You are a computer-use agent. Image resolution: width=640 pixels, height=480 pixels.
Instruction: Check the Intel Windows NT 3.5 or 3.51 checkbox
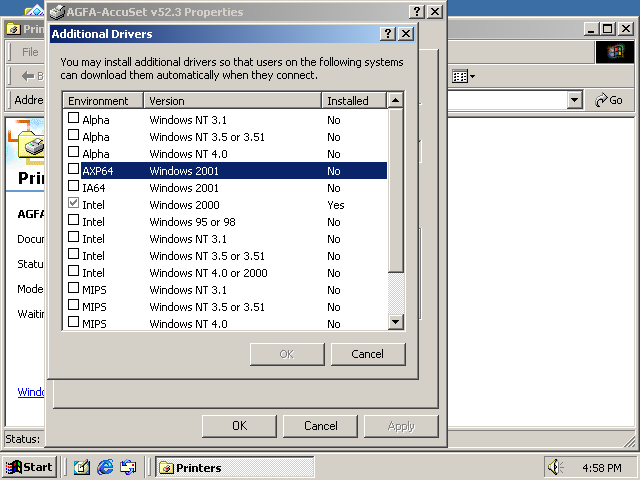[73, 254]
